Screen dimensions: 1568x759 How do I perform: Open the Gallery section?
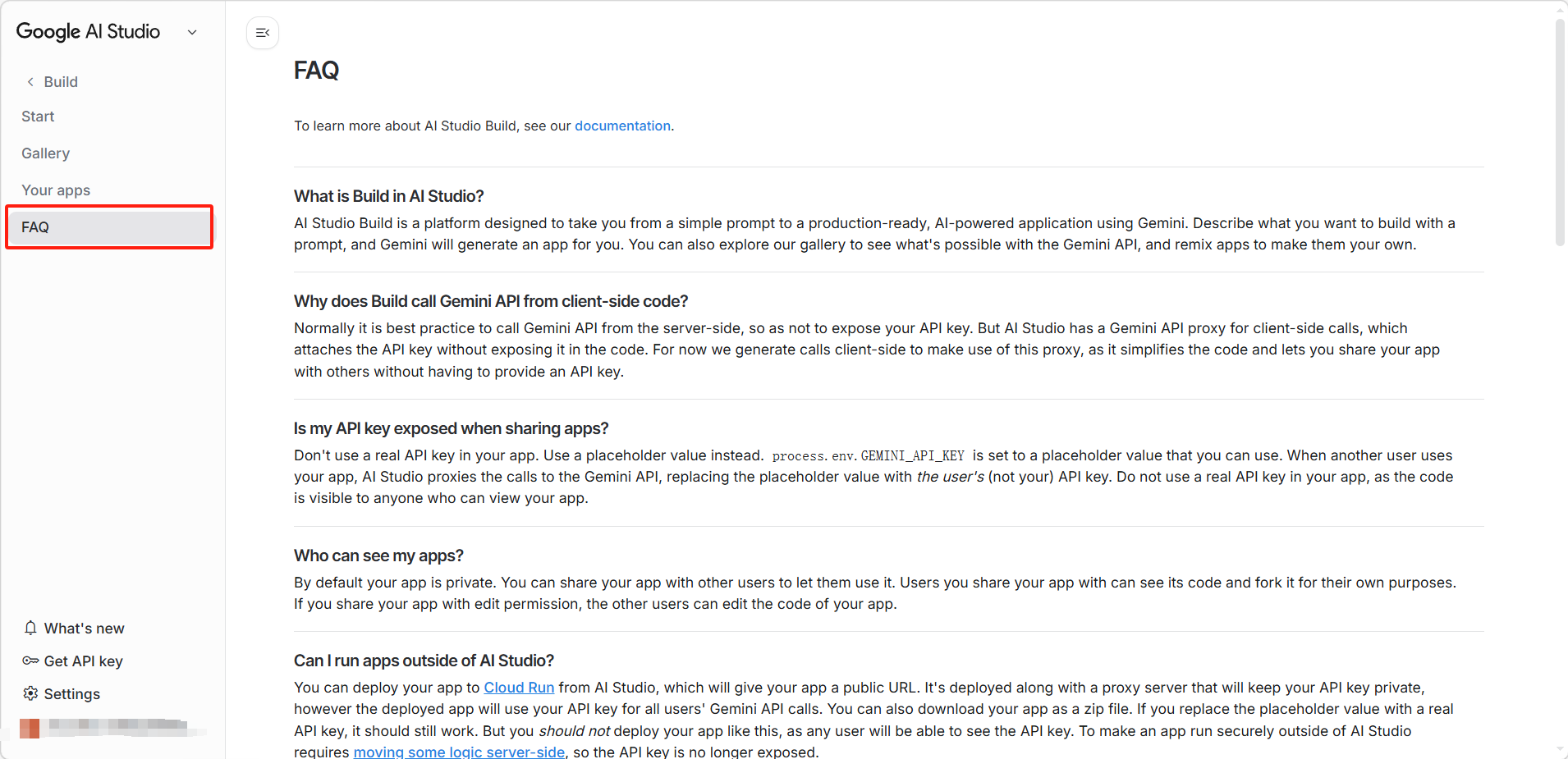45,153
